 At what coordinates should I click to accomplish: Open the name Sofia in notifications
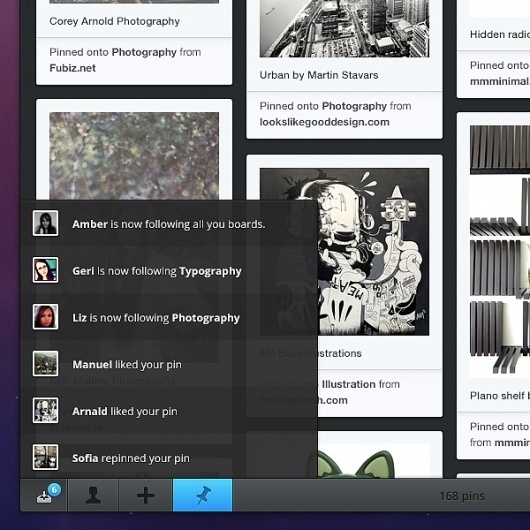85,458
